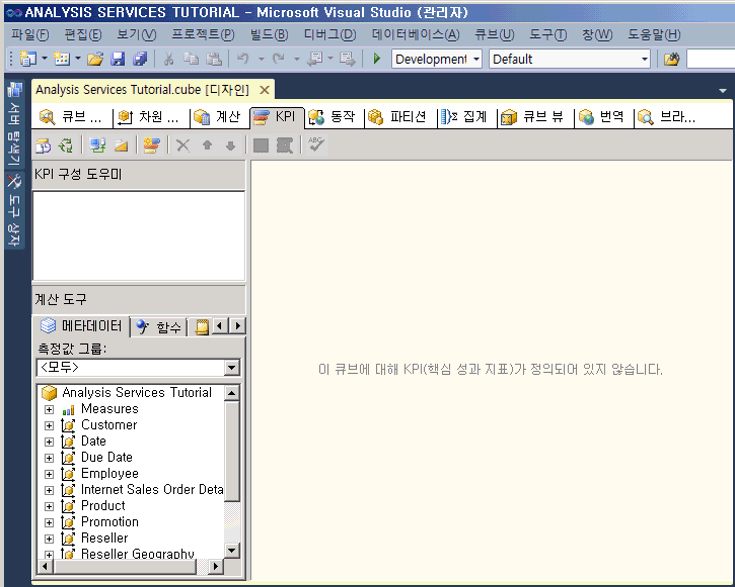Click the folder icon right of Default
The width and height of the screenshot is (735, 587).
click(671, 59)
